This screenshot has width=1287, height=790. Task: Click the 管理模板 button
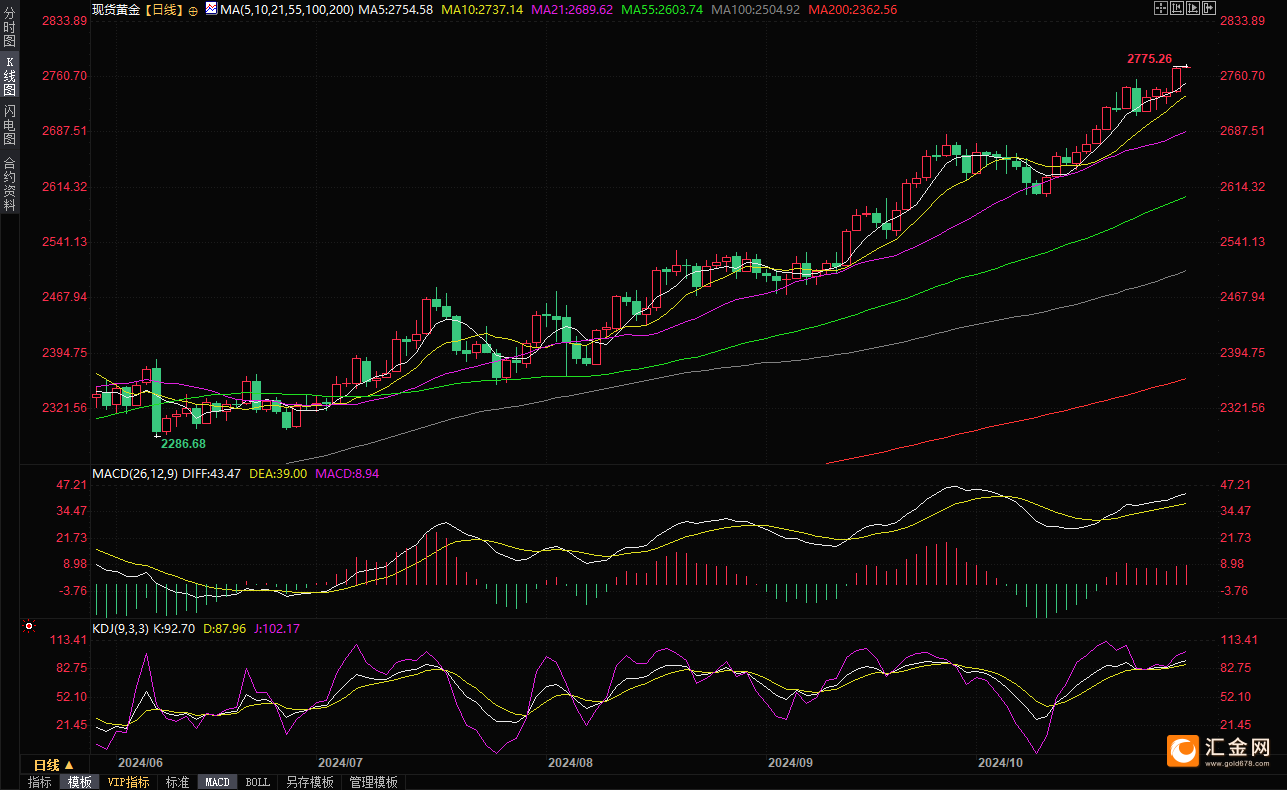tap(373, 782)
